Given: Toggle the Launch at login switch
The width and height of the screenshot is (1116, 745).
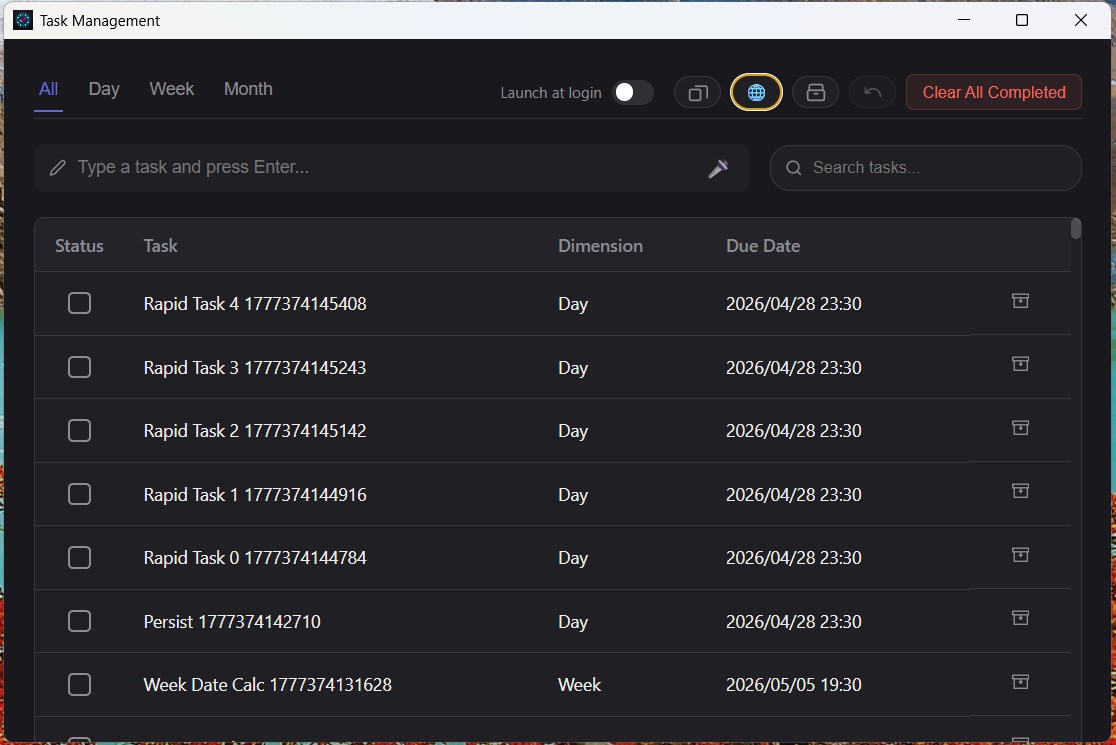Looking at the screenshot, I should point(633,93).
